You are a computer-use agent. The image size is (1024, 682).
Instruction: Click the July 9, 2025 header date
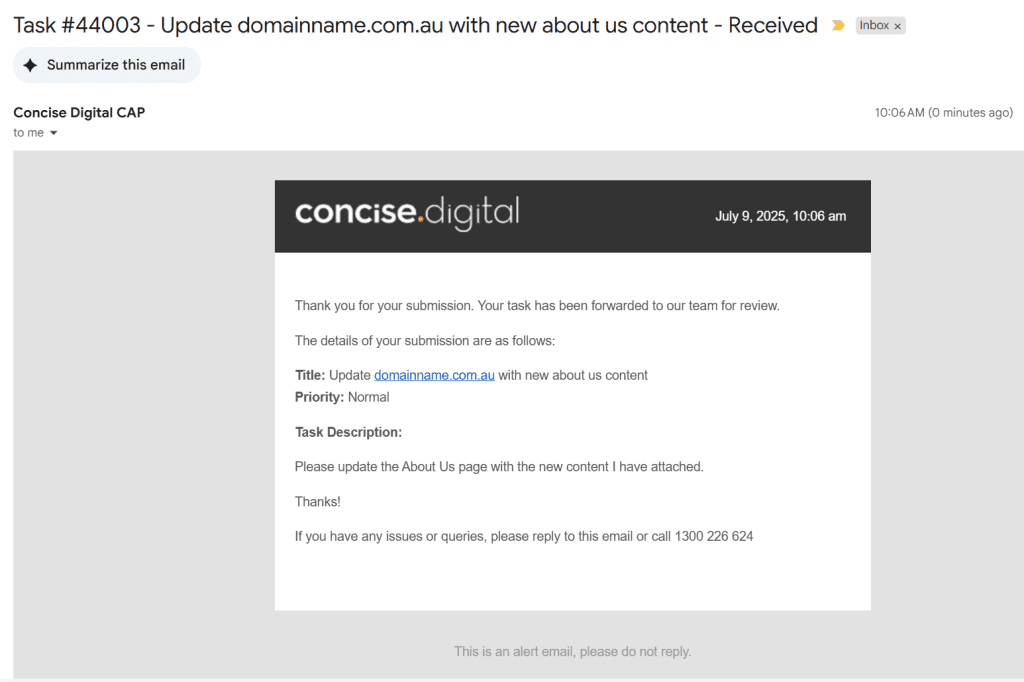[780, 216]
